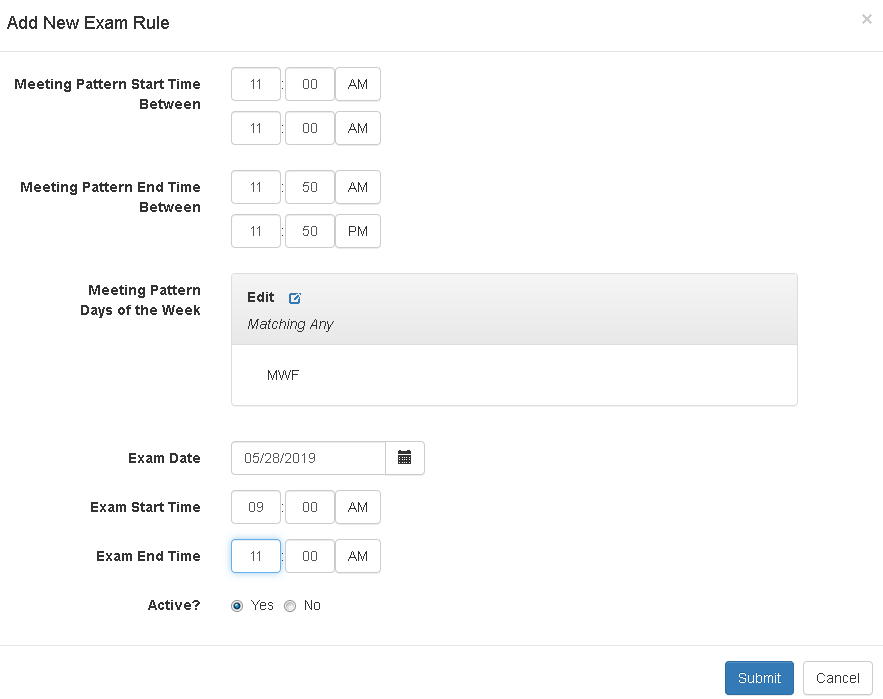Viewport: 883px width, 699px height.
Task: Click second Meeting Pattern End Time minutes field
Action: (x=310, y=231)
